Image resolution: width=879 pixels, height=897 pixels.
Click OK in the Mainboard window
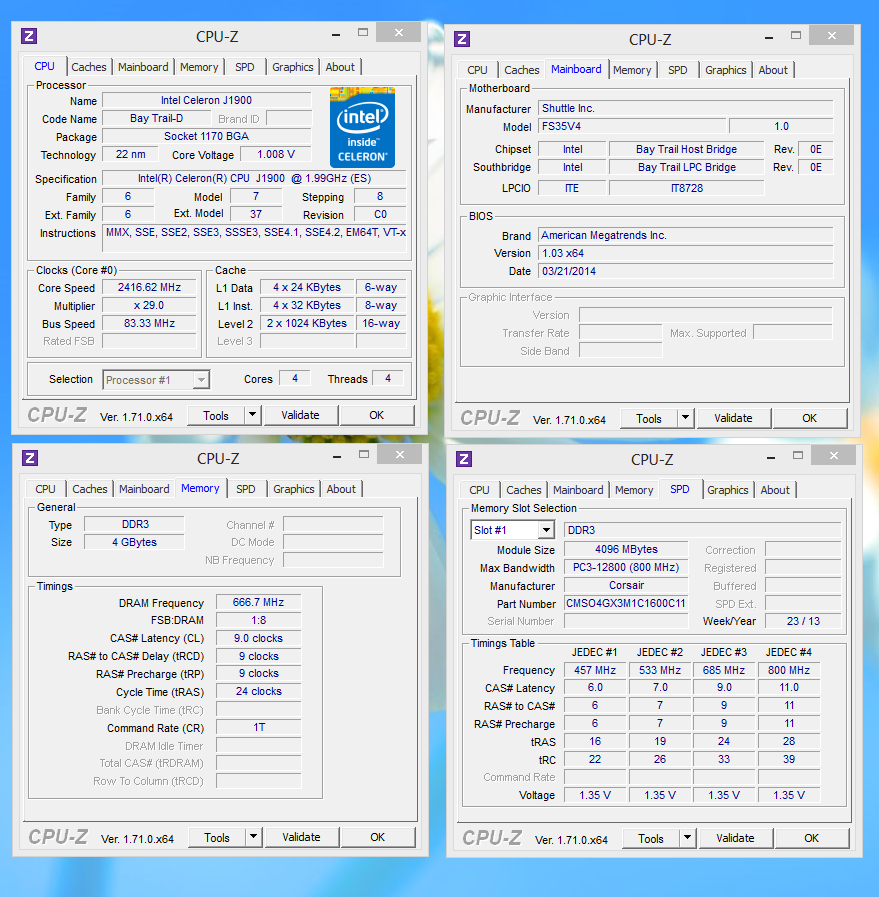coord(809,418)
